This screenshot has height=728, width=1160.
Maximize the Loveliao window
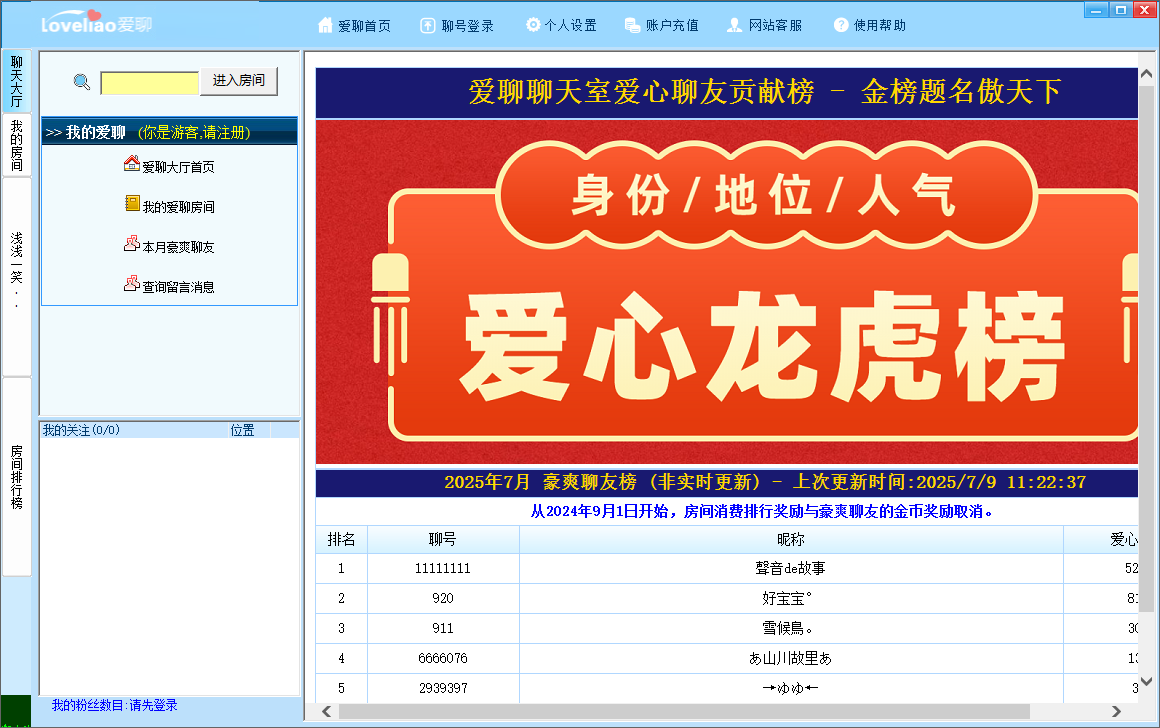(1120, 10)
